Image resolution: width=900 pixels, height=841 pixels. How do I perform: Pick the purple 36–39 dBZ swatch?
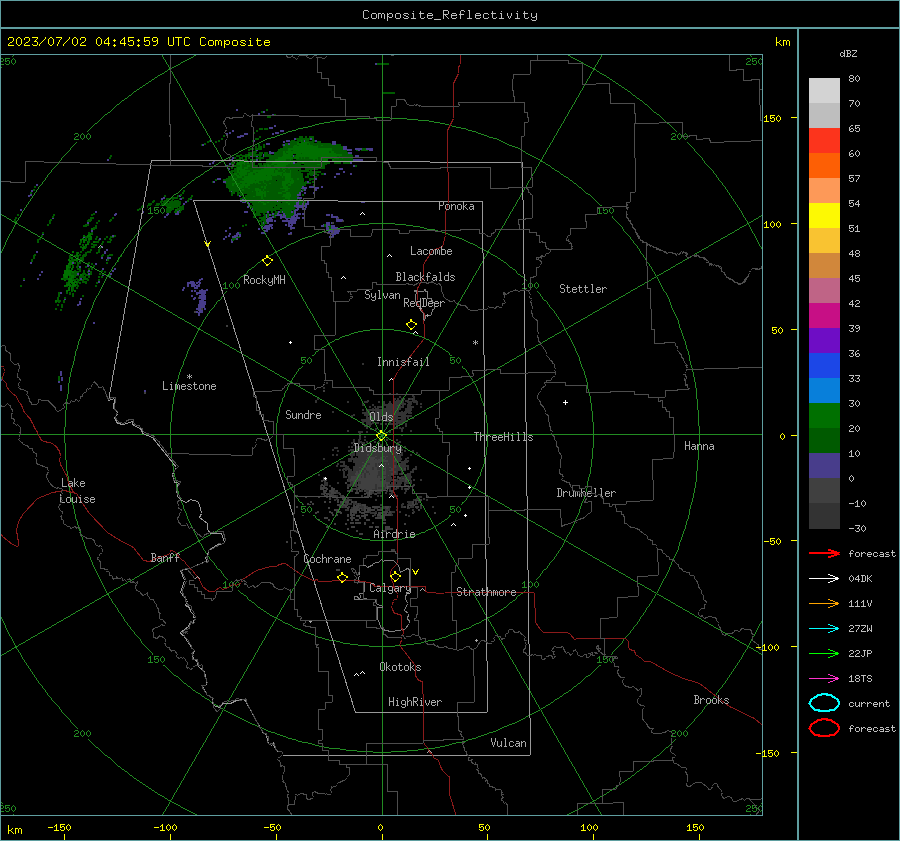click(x=824, y=341)
